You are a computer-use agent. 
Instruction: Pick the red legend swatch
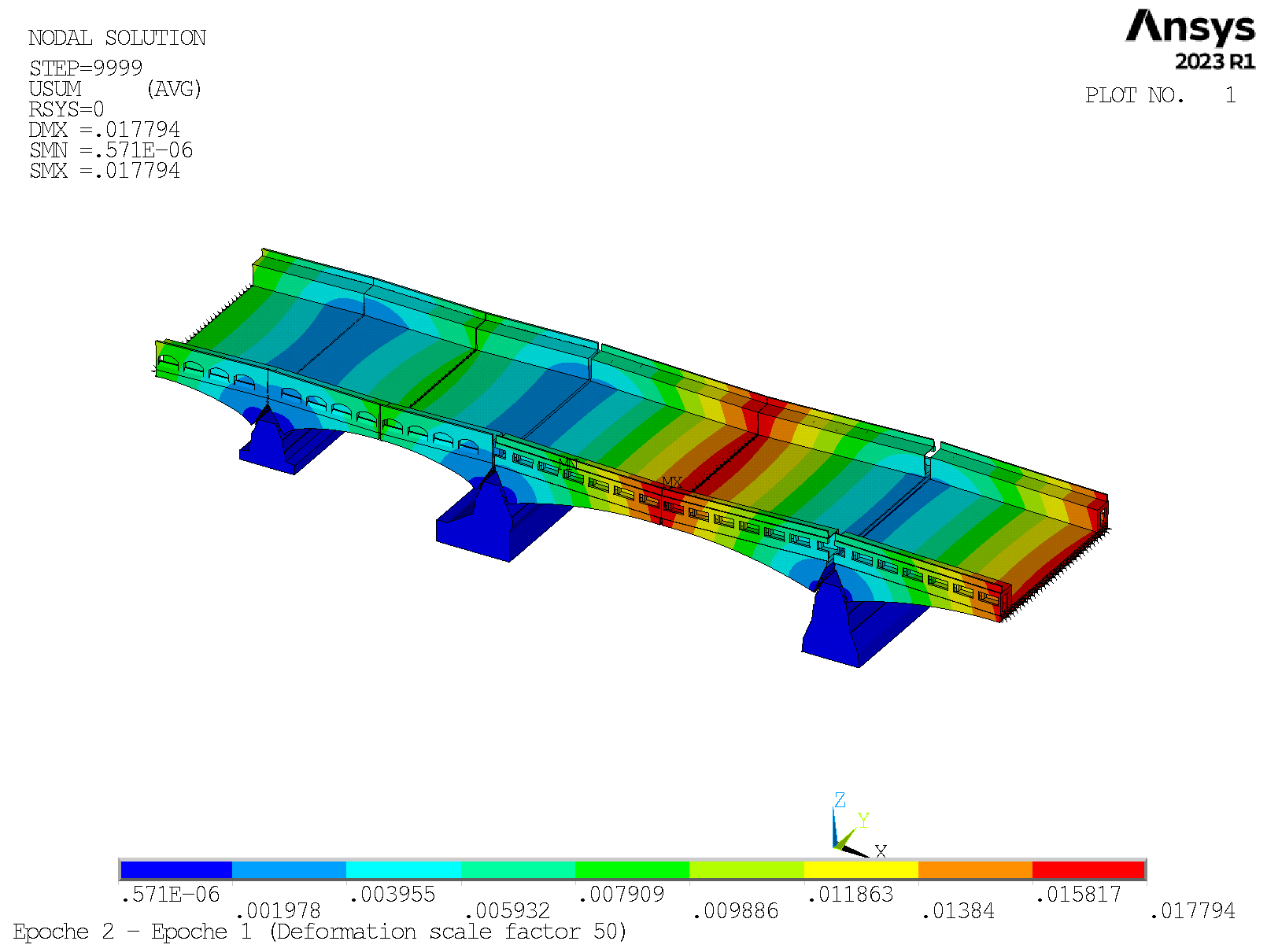[x=1088, y=869]
